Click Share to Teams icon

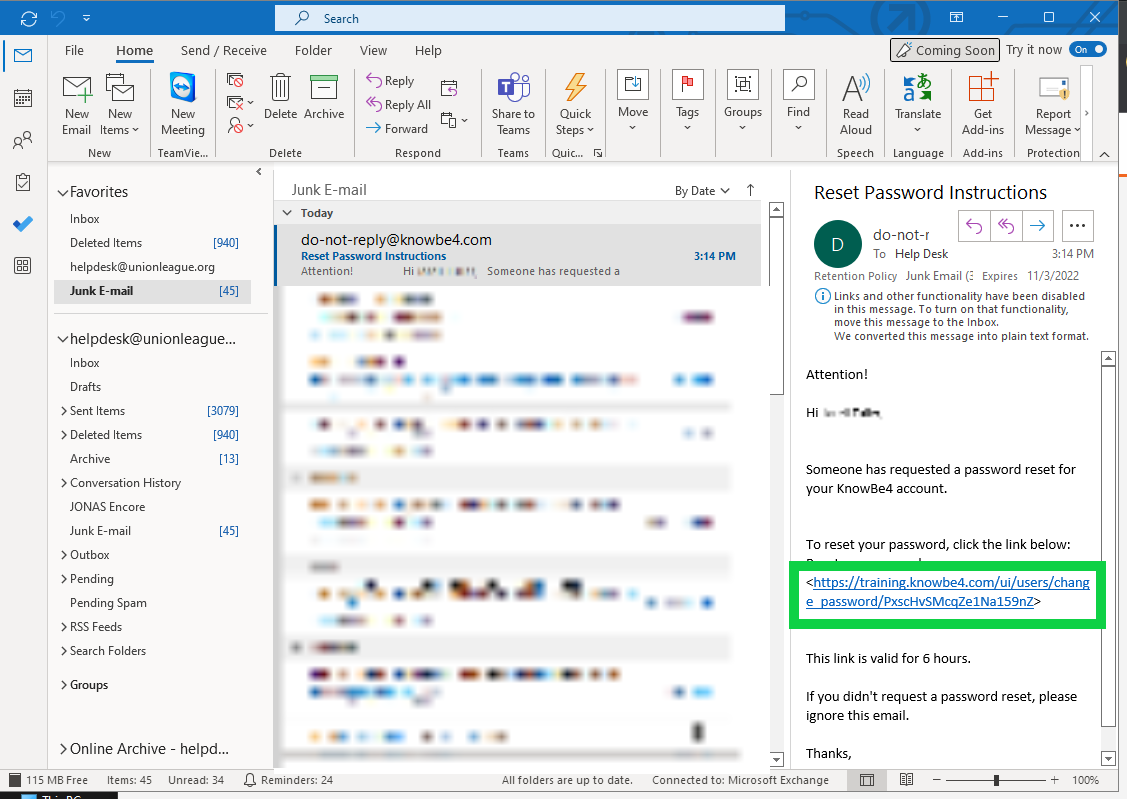[x=513, y=105]
